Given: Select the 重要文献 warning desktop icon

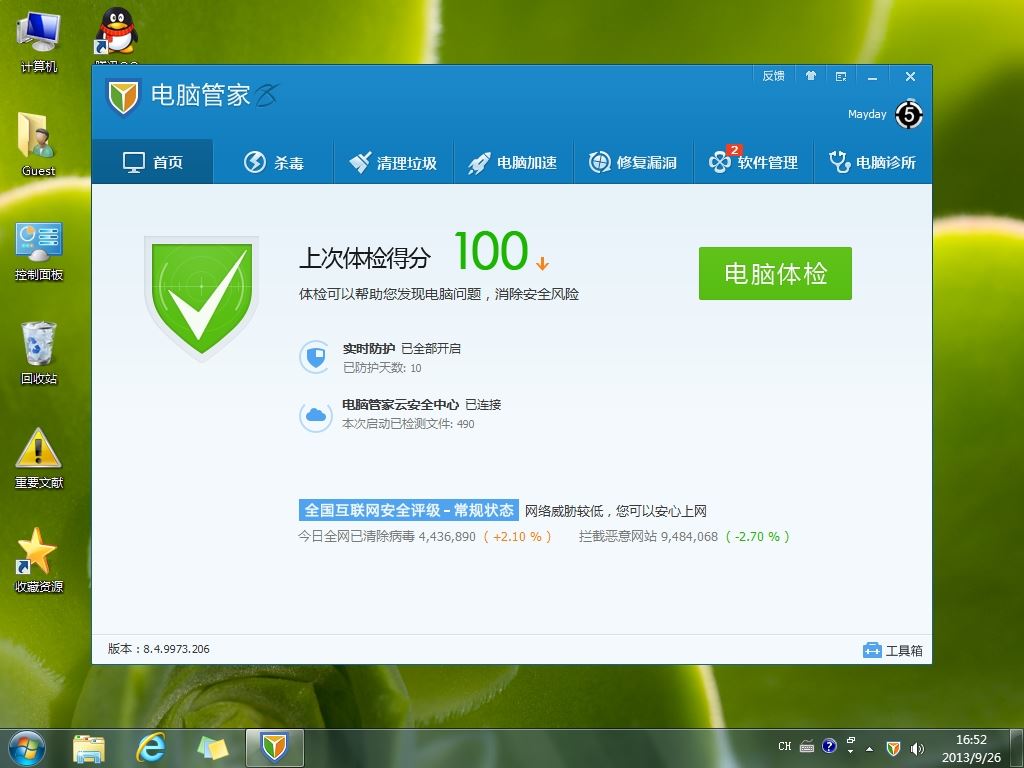Looking at the screenshot, I should pos(39,458).
